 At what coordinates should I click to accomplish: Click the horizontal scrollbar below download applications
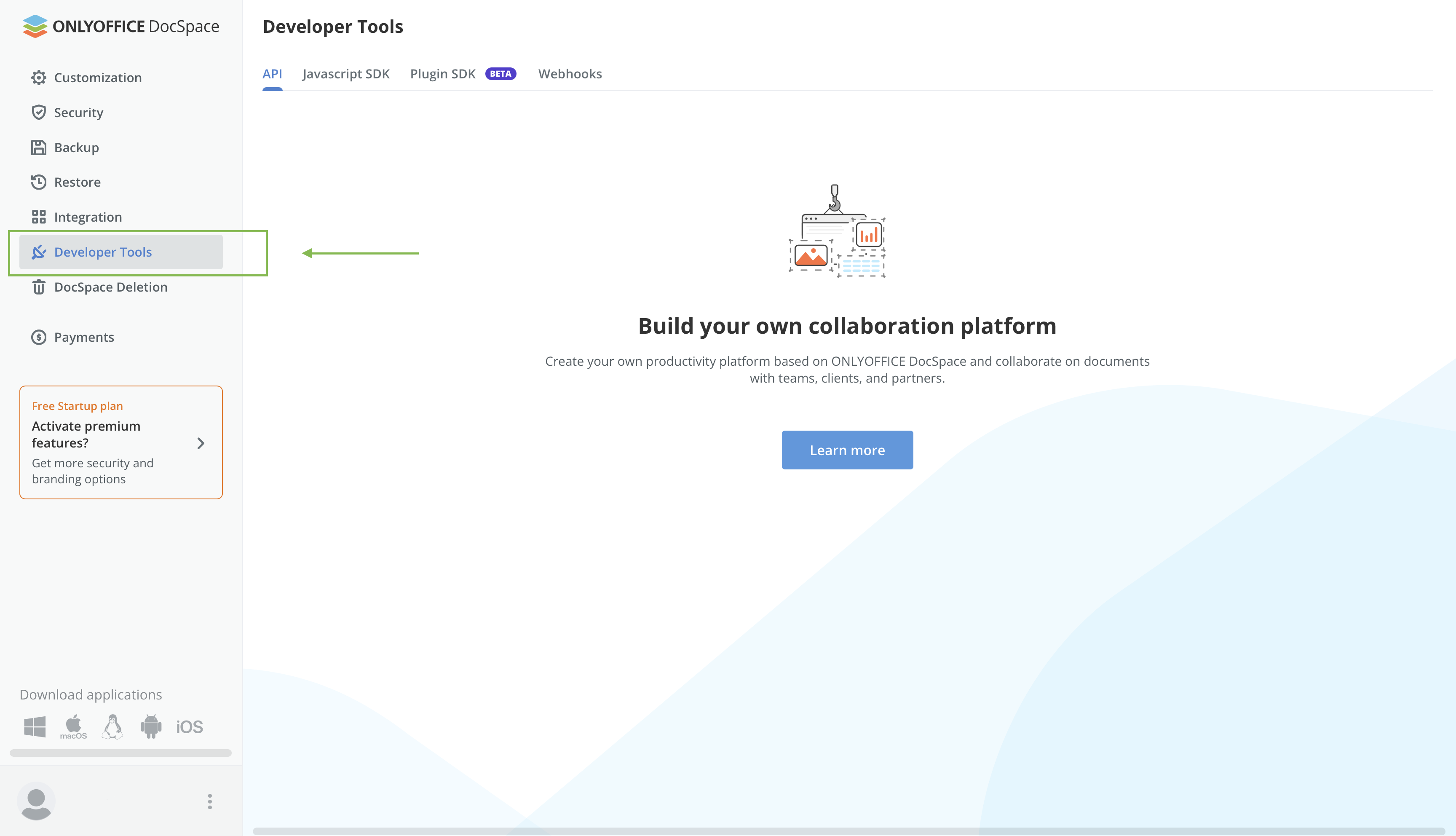(120, 753)
